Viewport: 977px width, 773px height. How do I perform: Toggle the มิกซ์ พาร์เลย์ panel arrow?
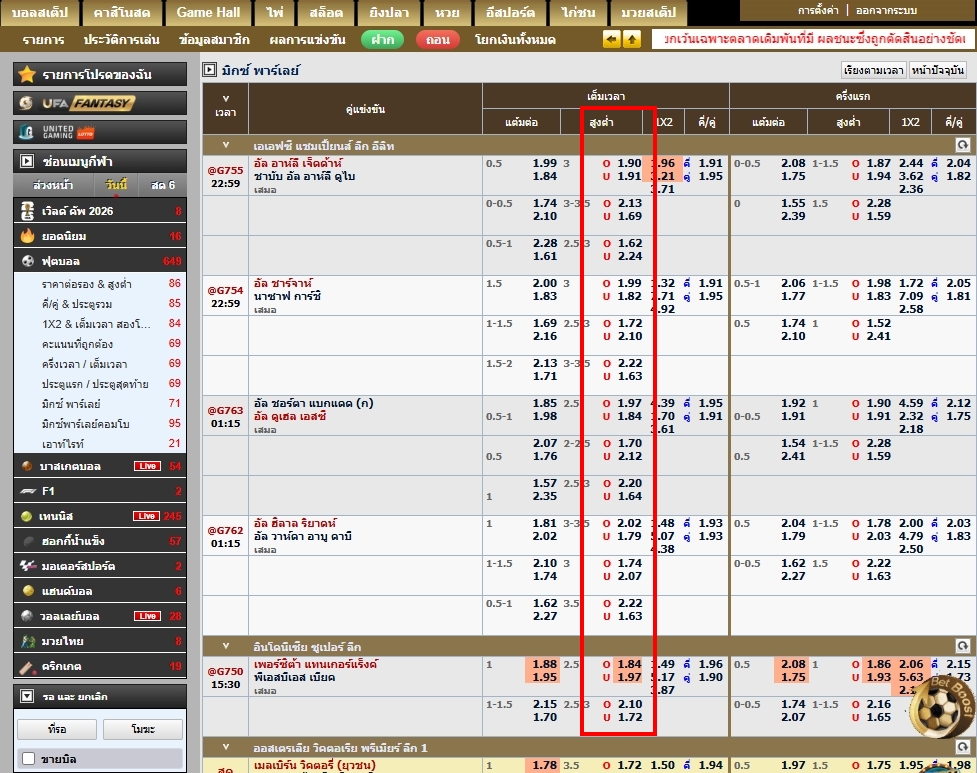[209, 70]
